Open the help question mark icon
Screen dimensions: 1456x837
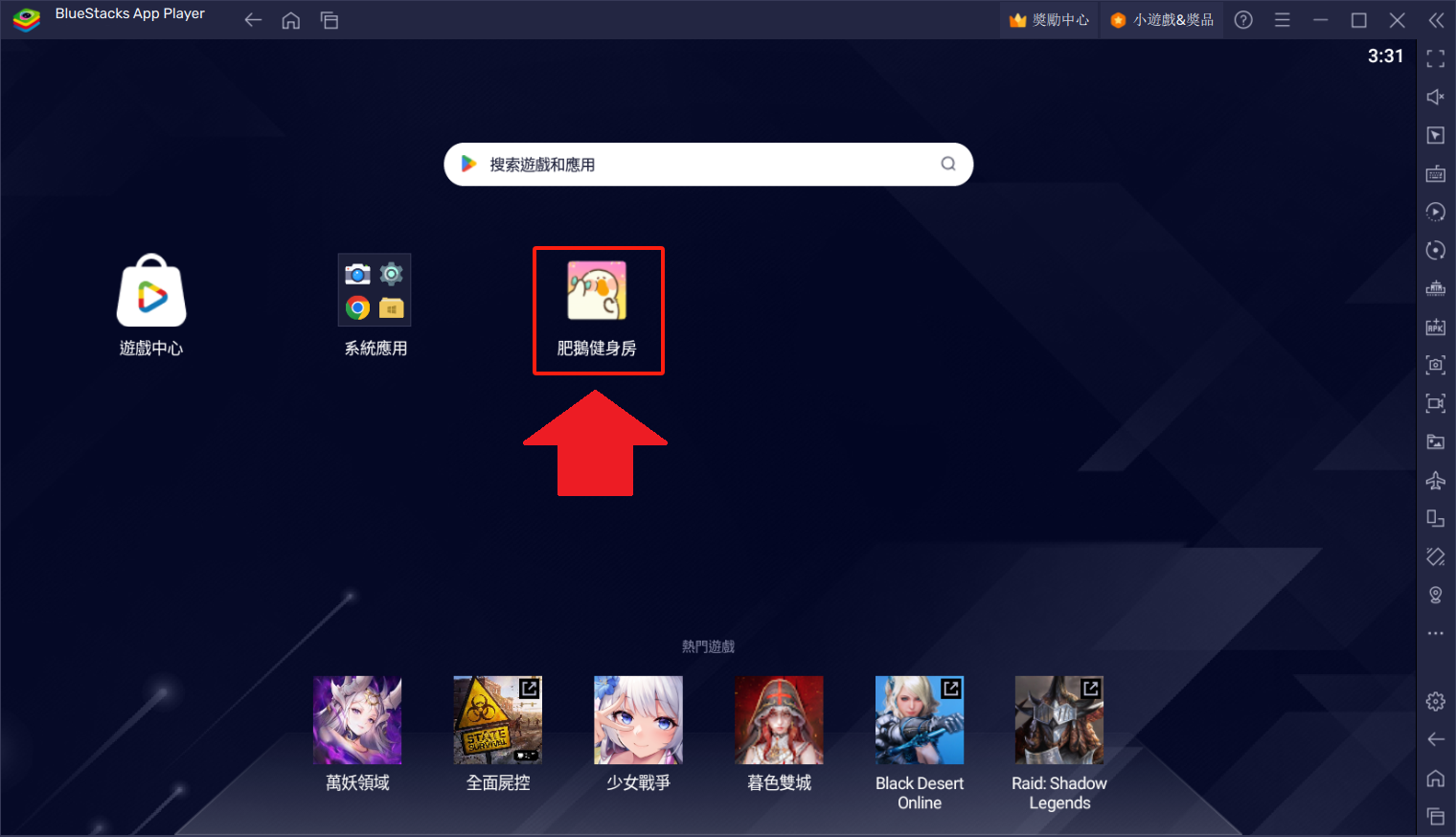click(1243, 20)
